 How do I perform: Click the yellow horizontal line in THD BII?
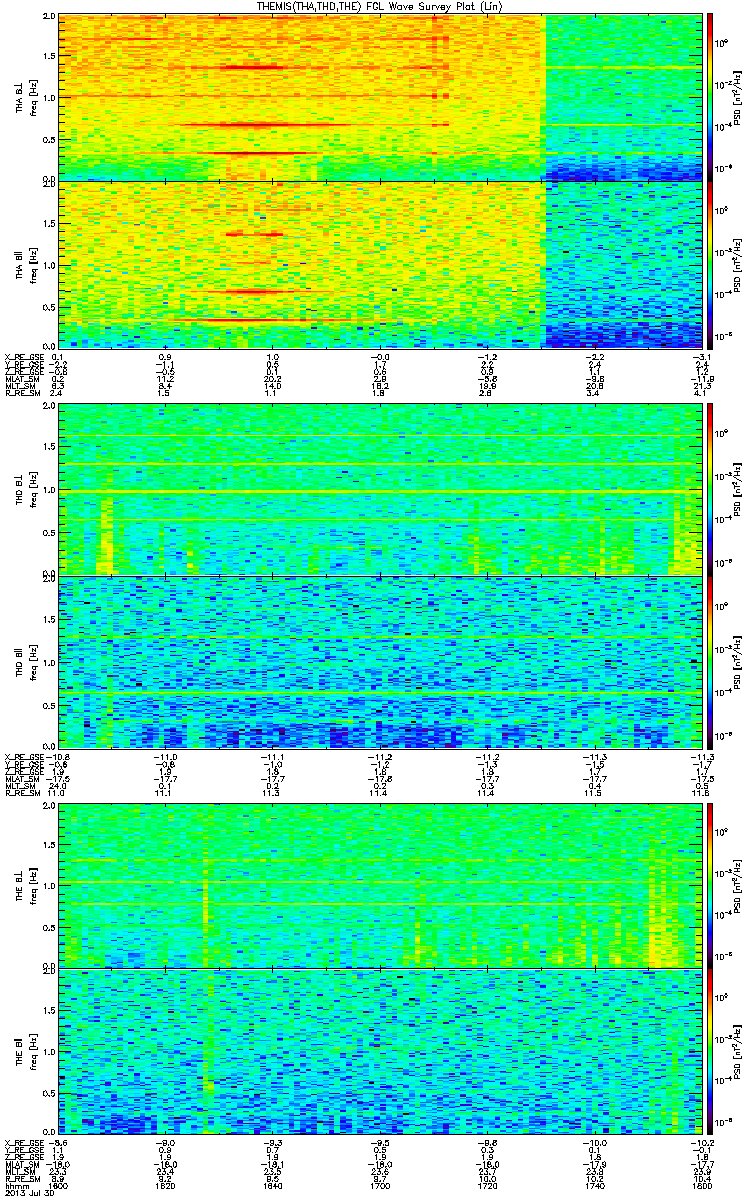tap(380, 692)
